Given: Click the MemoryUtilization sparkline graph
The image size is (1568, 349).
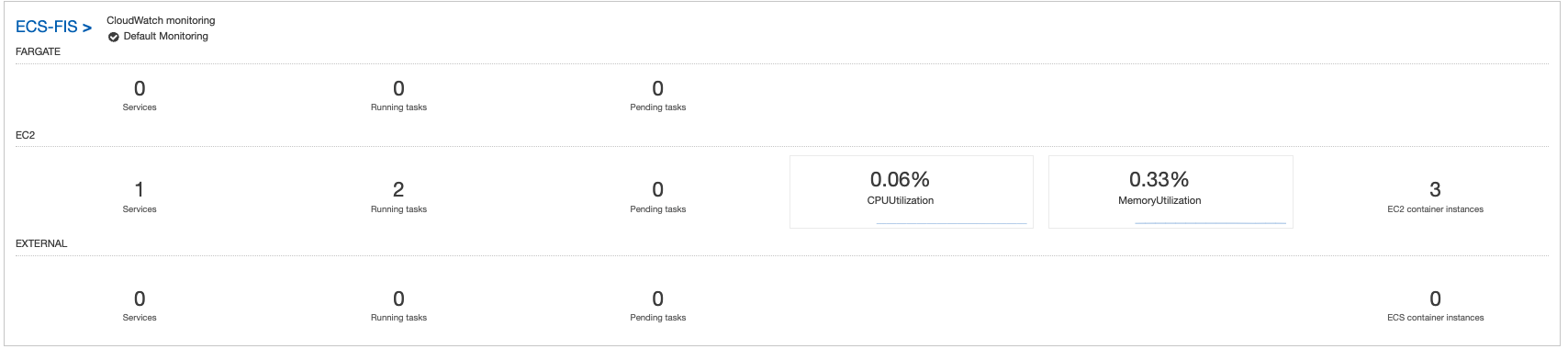Looking at the screenshot, I should click(x=1210, y=223).
